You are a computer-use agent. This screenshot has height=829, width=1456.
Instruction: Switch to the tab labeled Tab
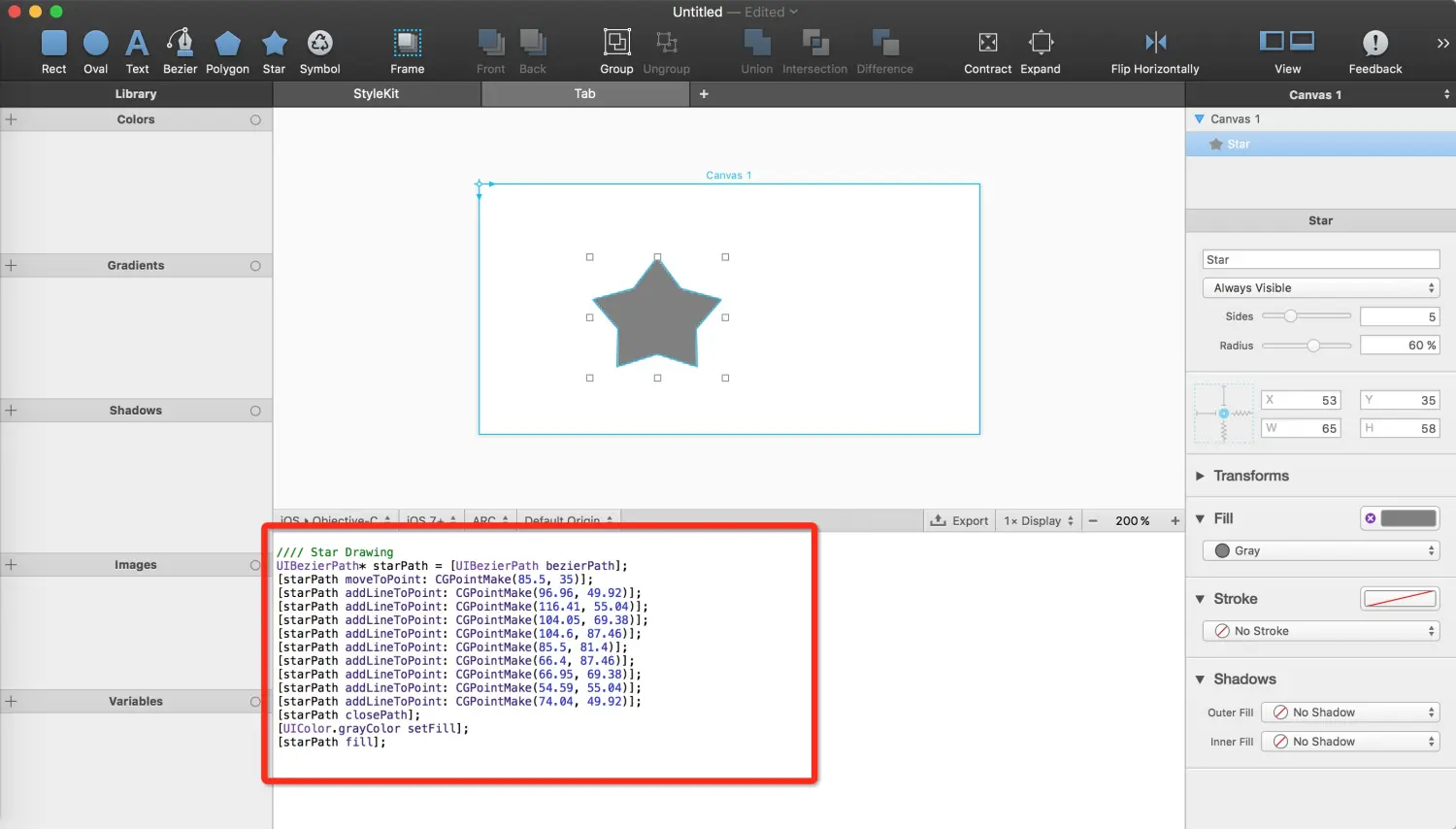585,94
